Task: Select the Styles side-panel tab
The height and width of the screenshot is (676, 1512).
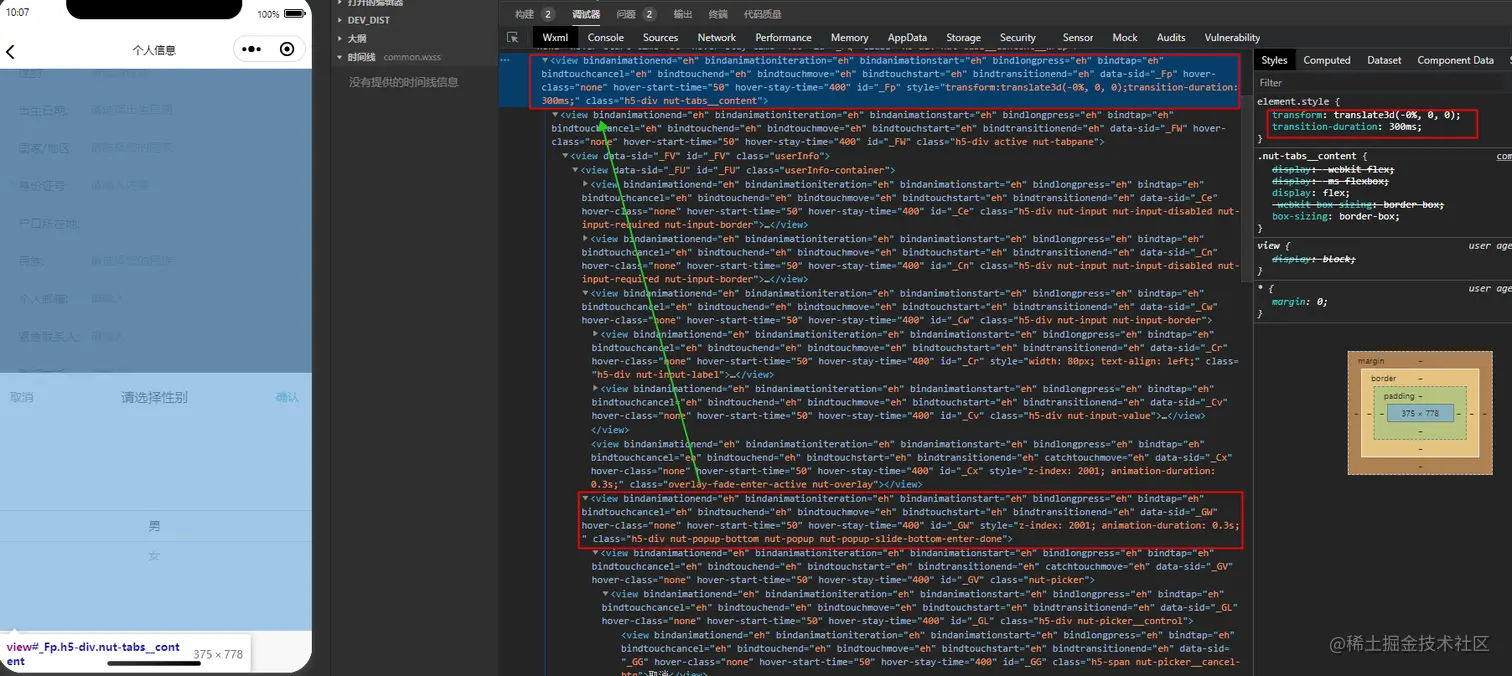Action: (x=1274, y=60)
